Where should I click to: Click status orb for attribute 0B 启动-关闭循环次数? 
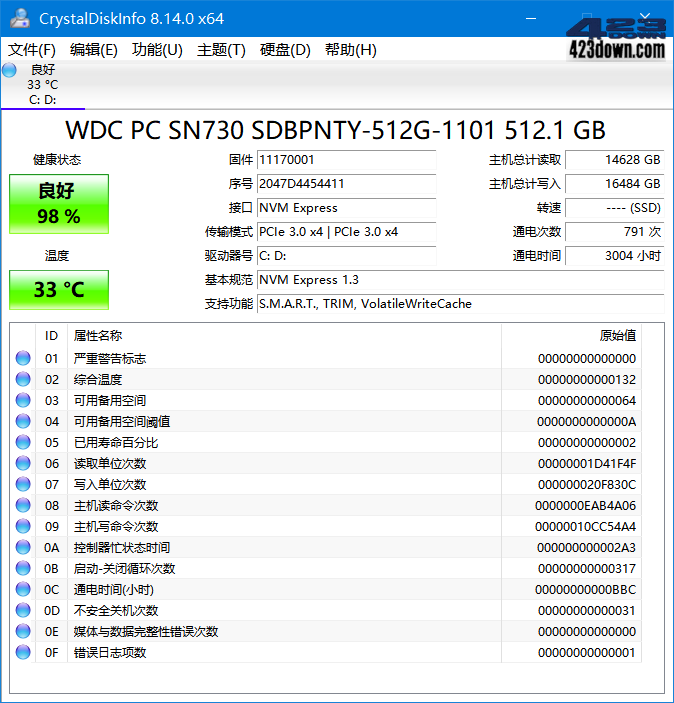(x=23, y=568)
